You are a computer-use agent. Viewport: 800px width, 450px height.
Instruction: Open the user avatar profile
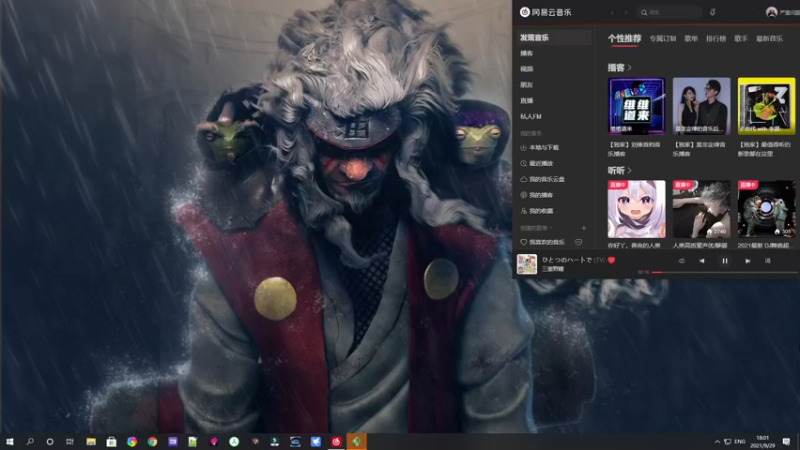pyautogui.click(x=771, y=12)
